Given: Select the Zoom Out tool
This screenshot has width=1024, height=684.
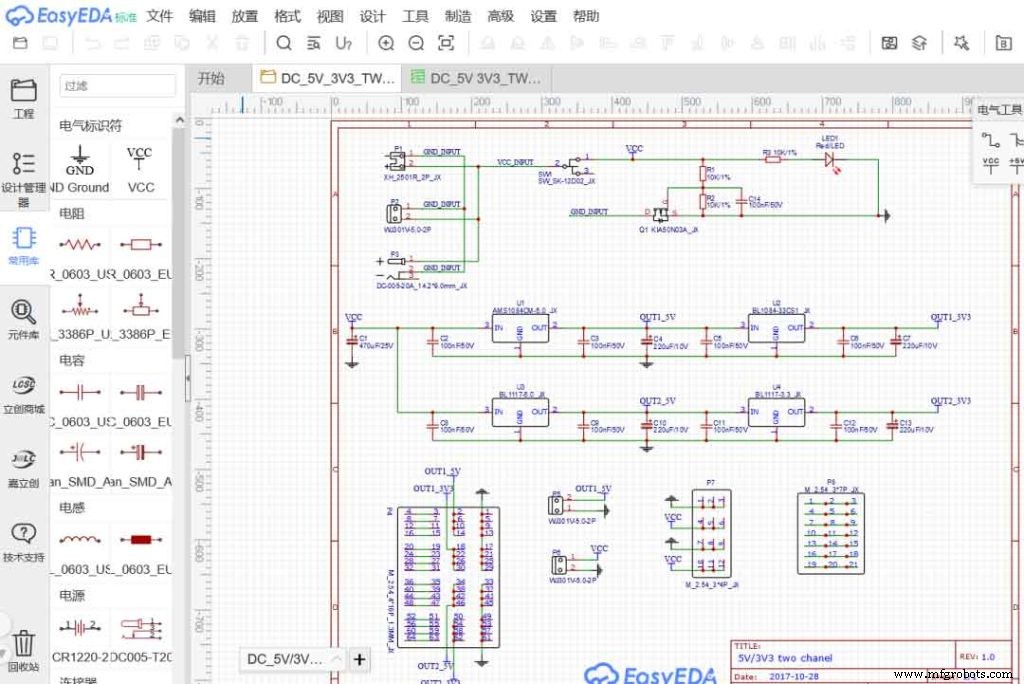Looking at the screenshot, I should [416, 43].
